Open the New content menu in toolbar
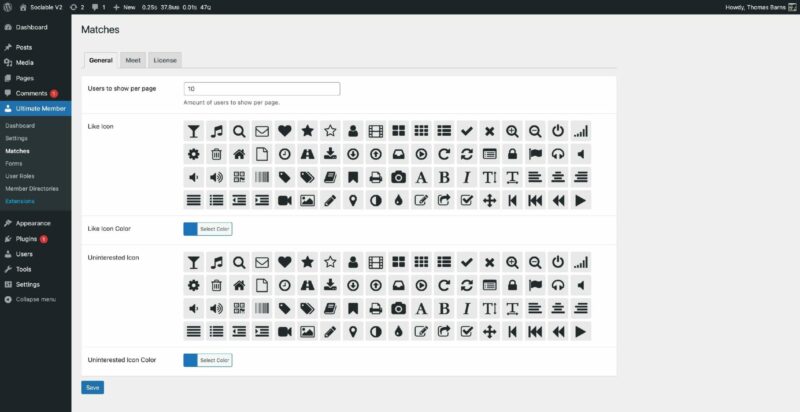 tap(124, 7)
